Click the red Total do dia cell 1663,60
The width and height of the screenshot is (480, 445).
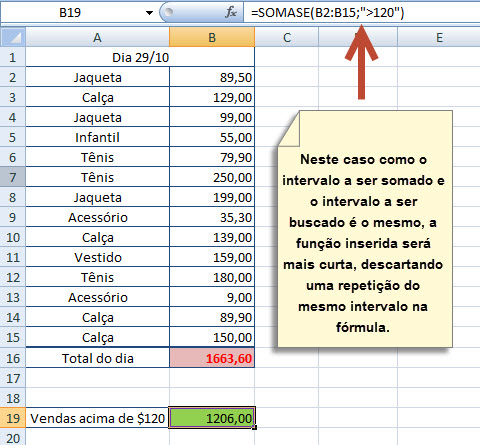pos(212,358)
